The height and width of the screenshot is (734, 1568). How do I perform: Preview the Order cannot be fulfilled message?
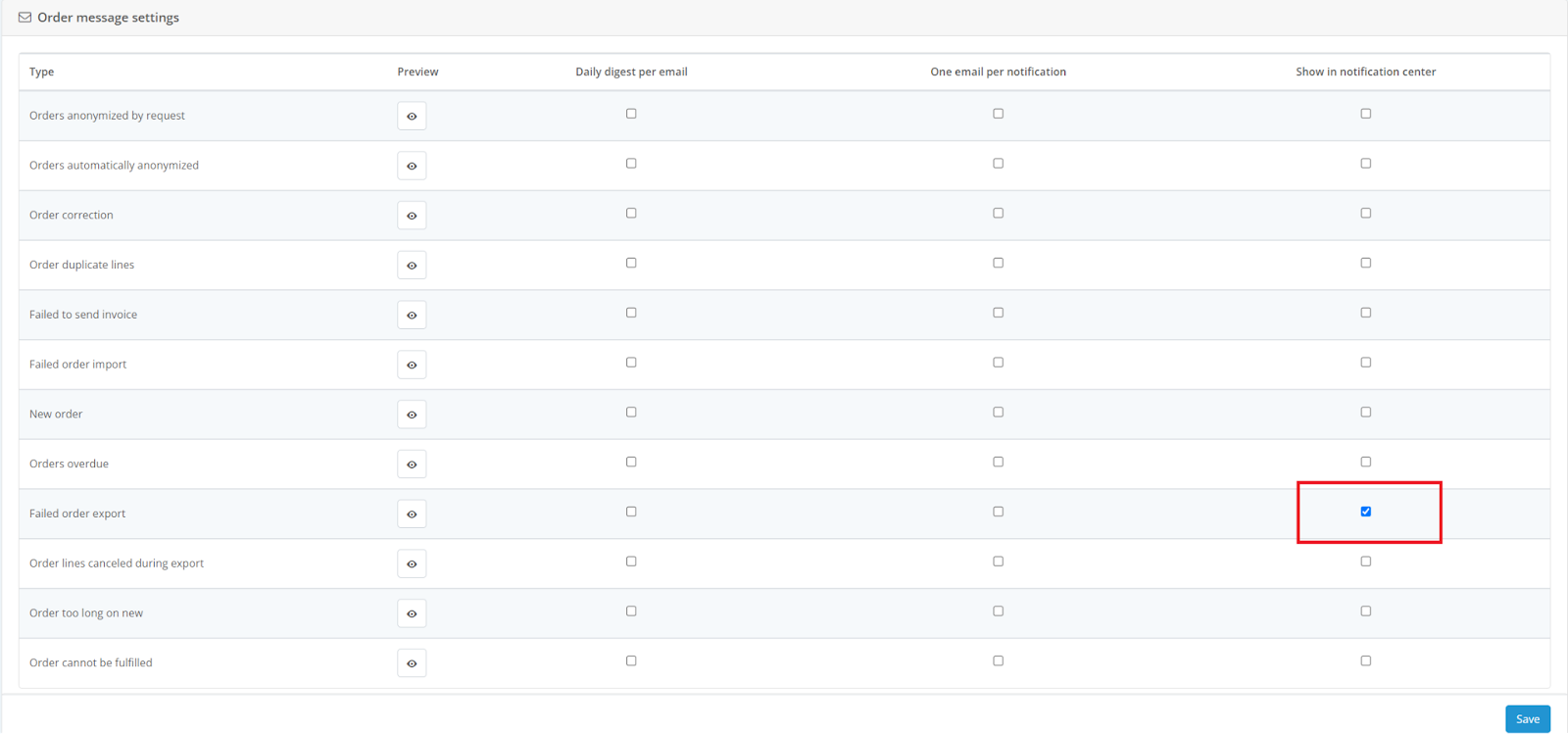click(x=412, y=663)
